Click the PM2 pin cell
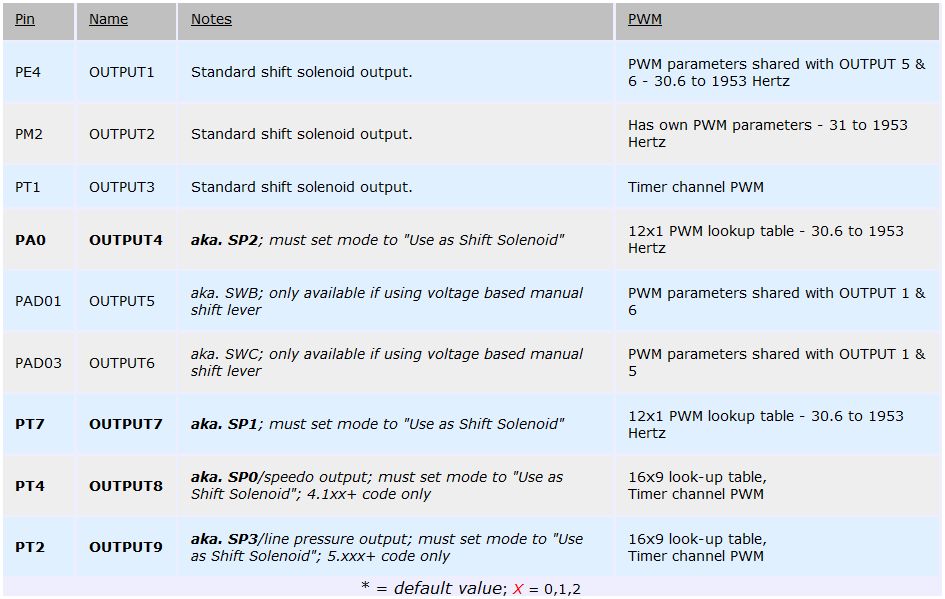945x599 pixels. pos(29,134)
